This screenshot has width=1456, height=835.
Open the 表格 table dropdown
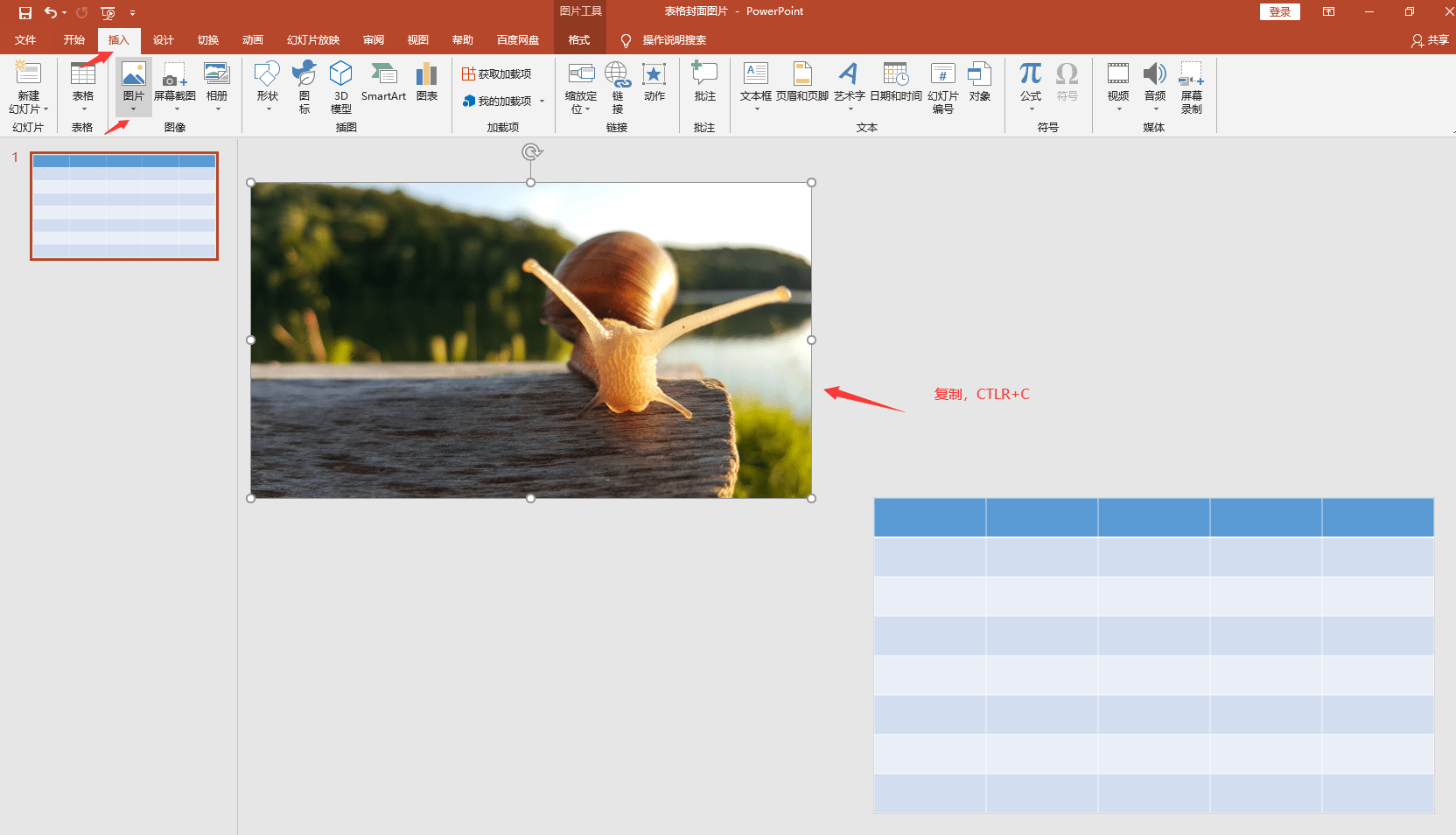[83, 109]
